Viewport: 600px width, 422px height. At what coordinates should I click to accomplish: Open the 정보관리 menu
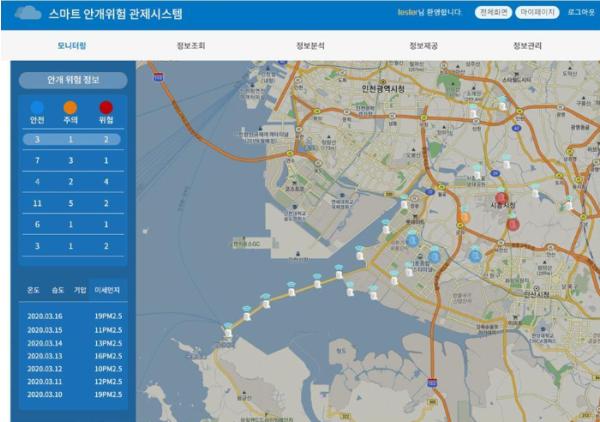point(527,46)
